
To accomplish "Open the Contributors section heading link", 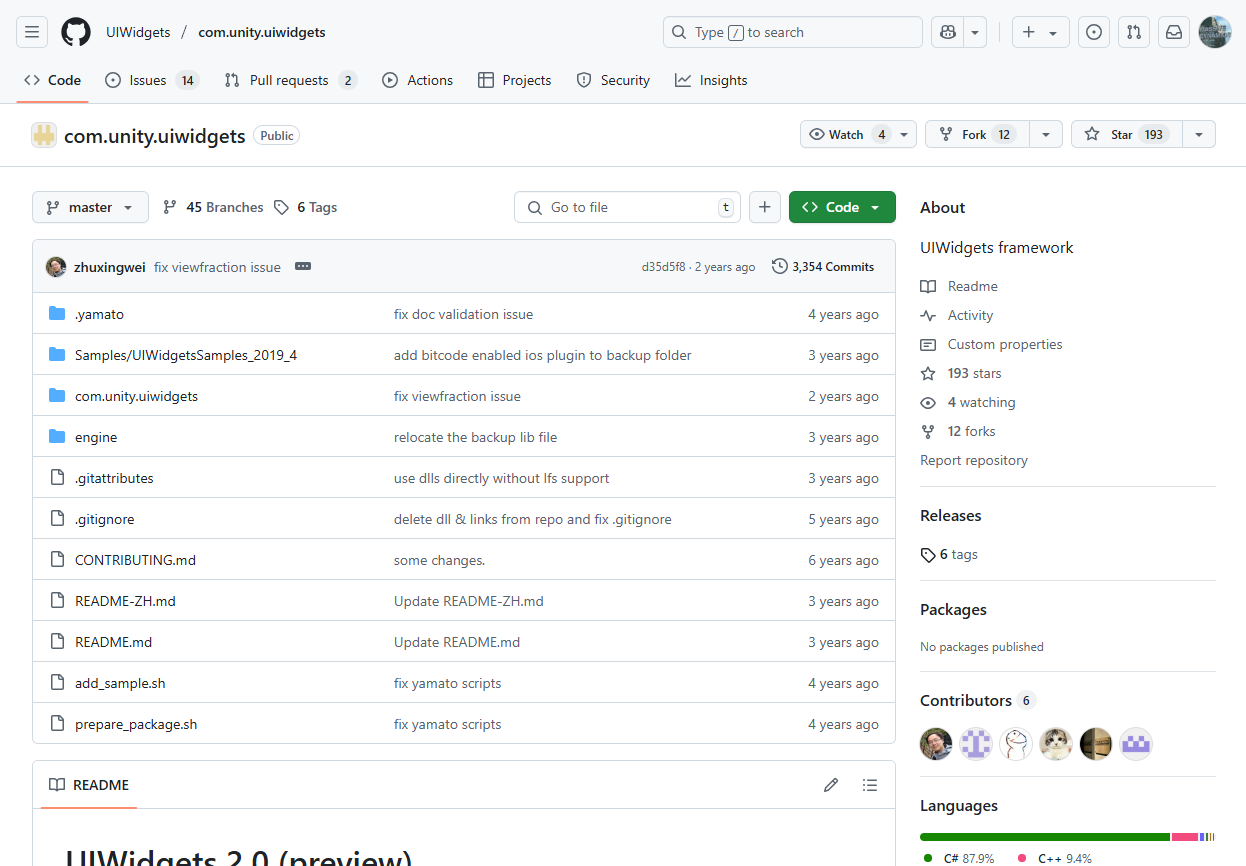I will coord(977,700).
